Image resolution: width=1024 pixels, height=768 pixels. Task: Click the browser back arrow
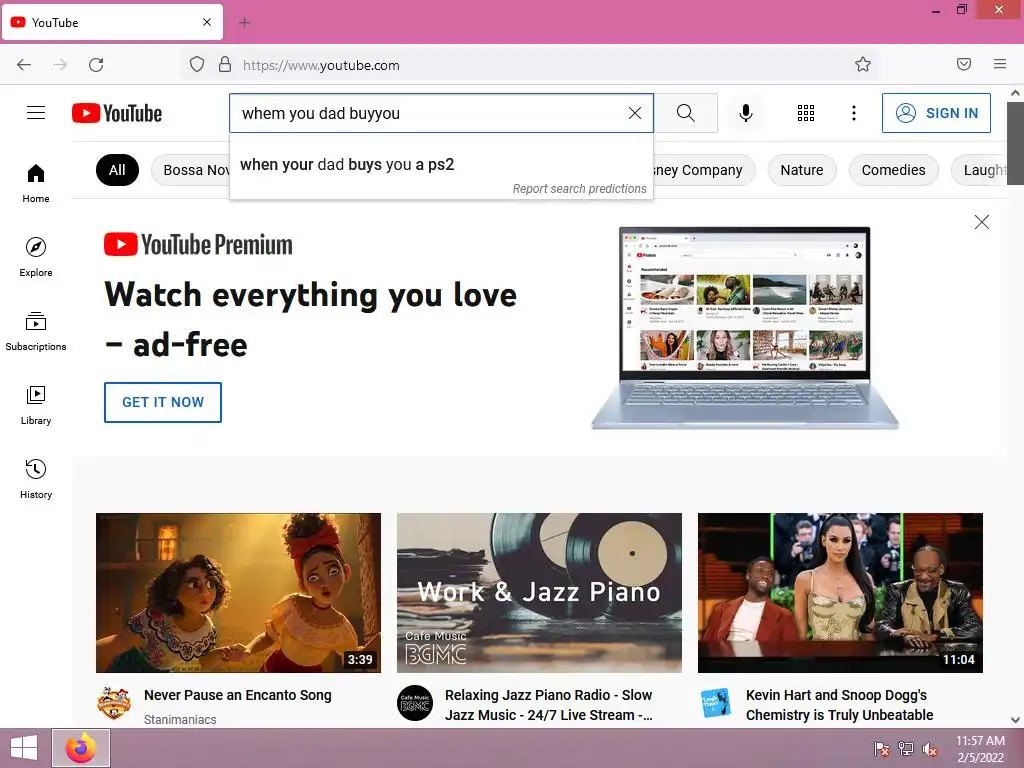coord(24,65)
